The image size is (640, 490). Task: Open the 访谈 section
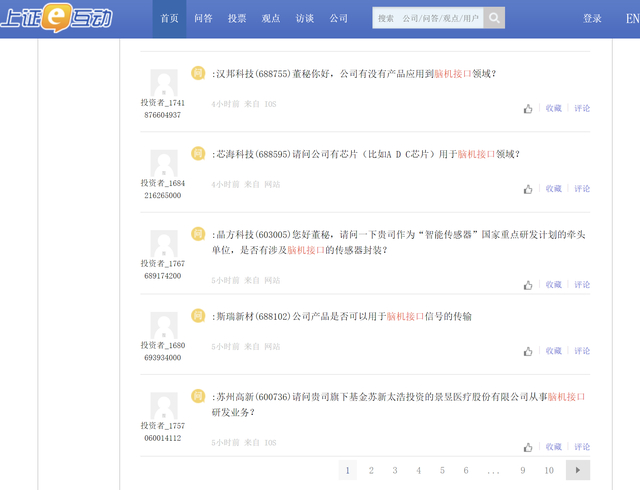pos(305,19)
